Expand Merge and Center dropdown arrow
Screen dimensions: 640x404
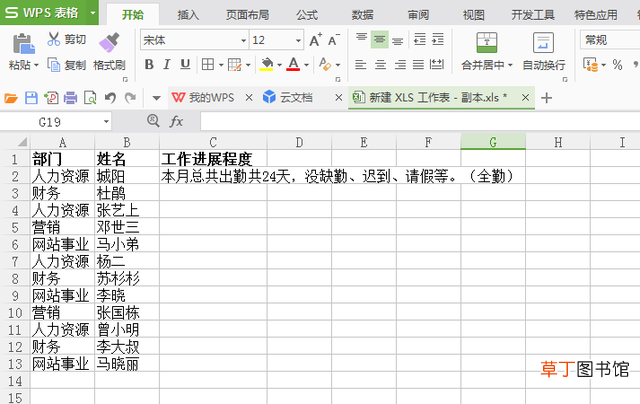click(x=510, y=65)
